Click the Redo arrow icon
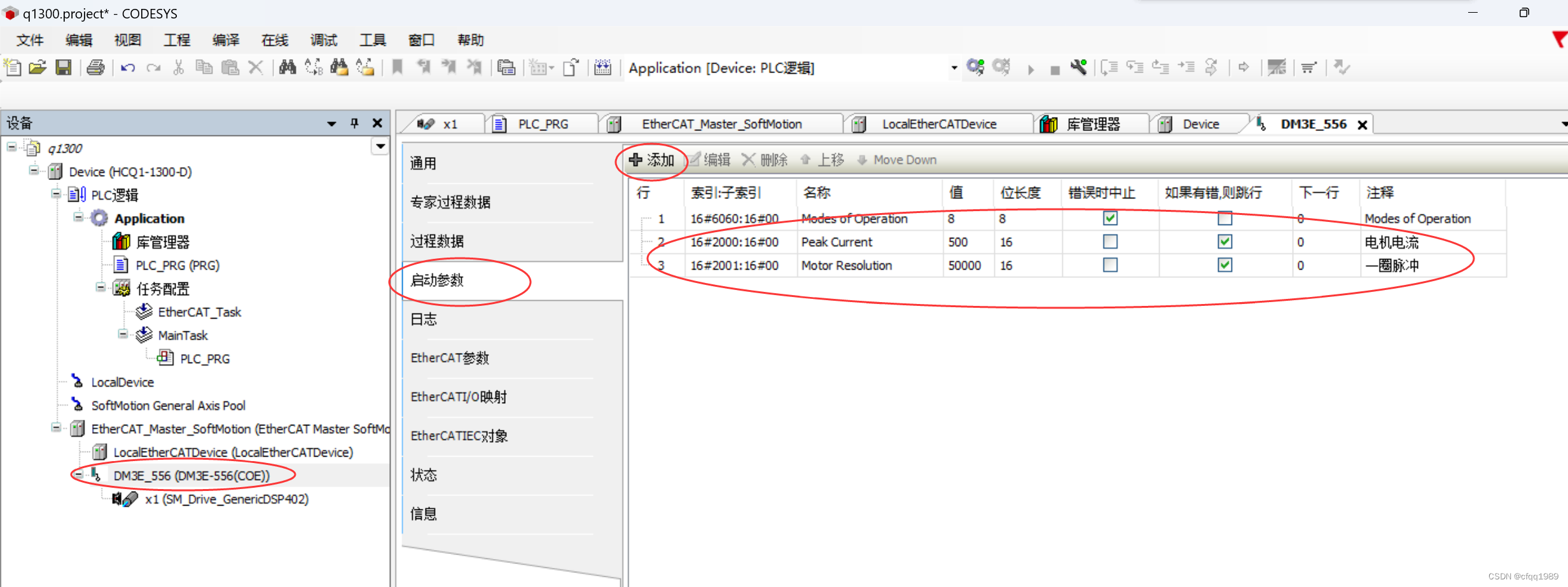Image resolution: width=1568 pixels, height=587 pixels. click(153, 67)
